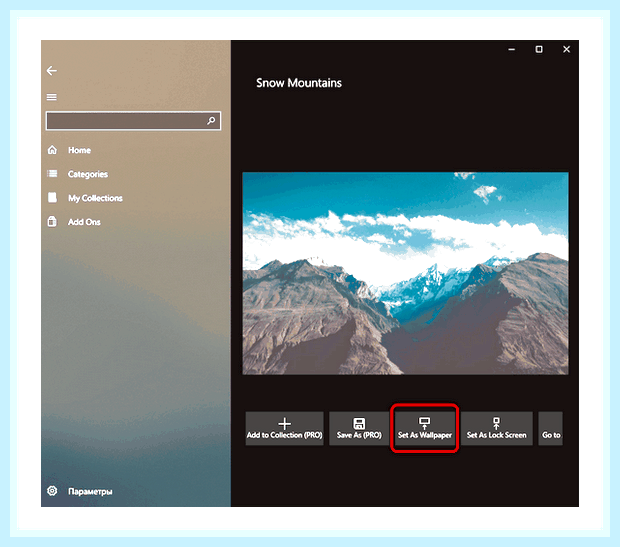Viewport: 620px width, 547px height.
Task: Focus the search input field
Action: coord(133,121)
